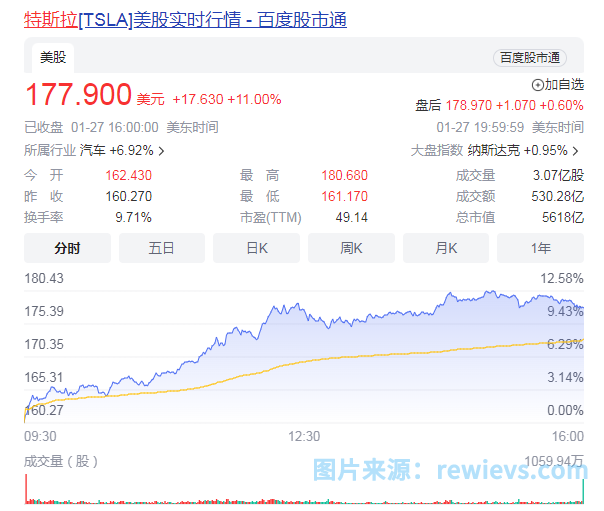The height and width of the screenshot is (511, 604).
Task: Click the 175.39 price axis label
Action: 44,311
